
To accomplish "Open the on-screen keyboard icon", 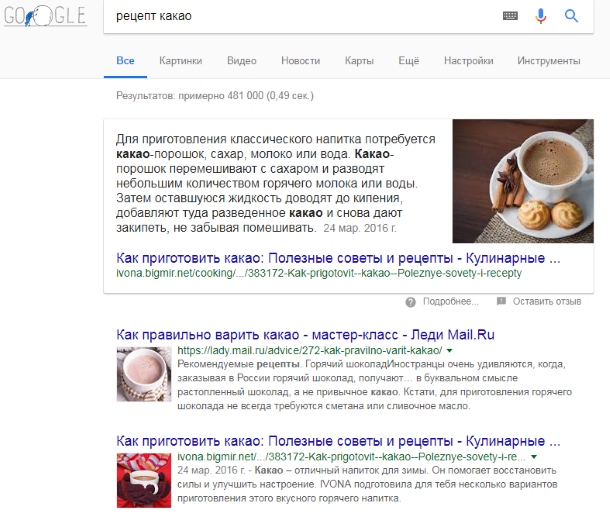I will [x=510, y=16].
